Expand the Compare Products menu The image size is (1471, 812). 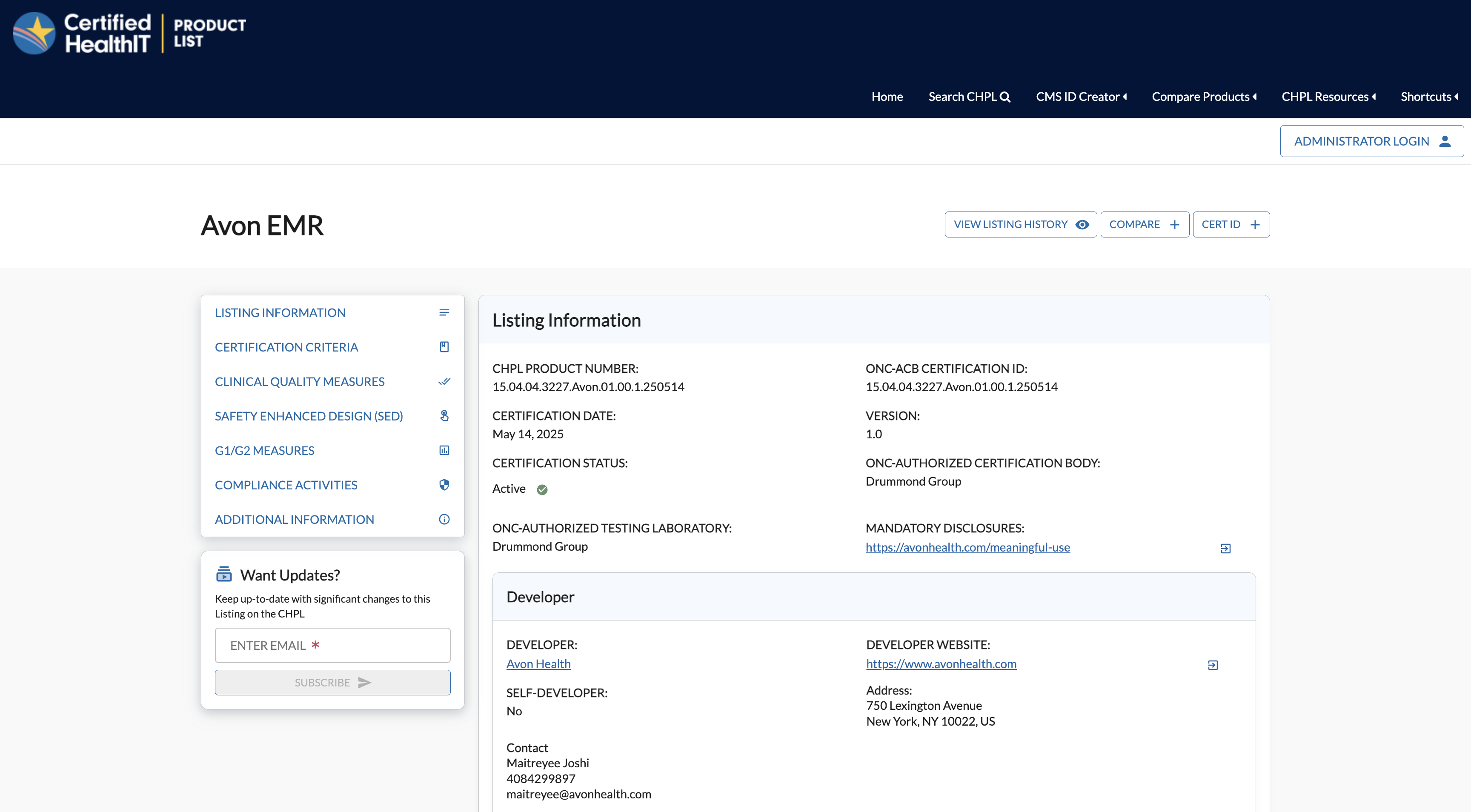(1204, 97)
